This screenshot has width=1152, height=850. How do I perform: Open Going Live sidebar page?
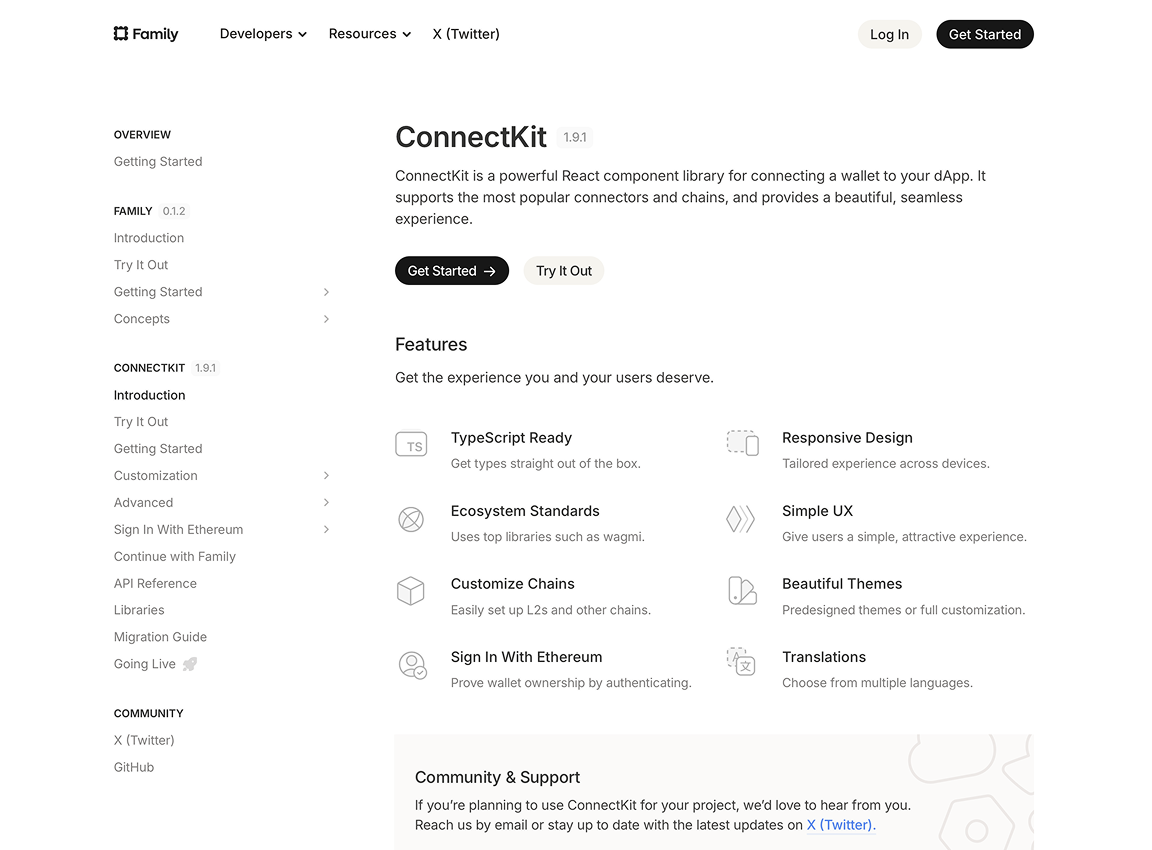pyautogui.click(x=145, y=664)
